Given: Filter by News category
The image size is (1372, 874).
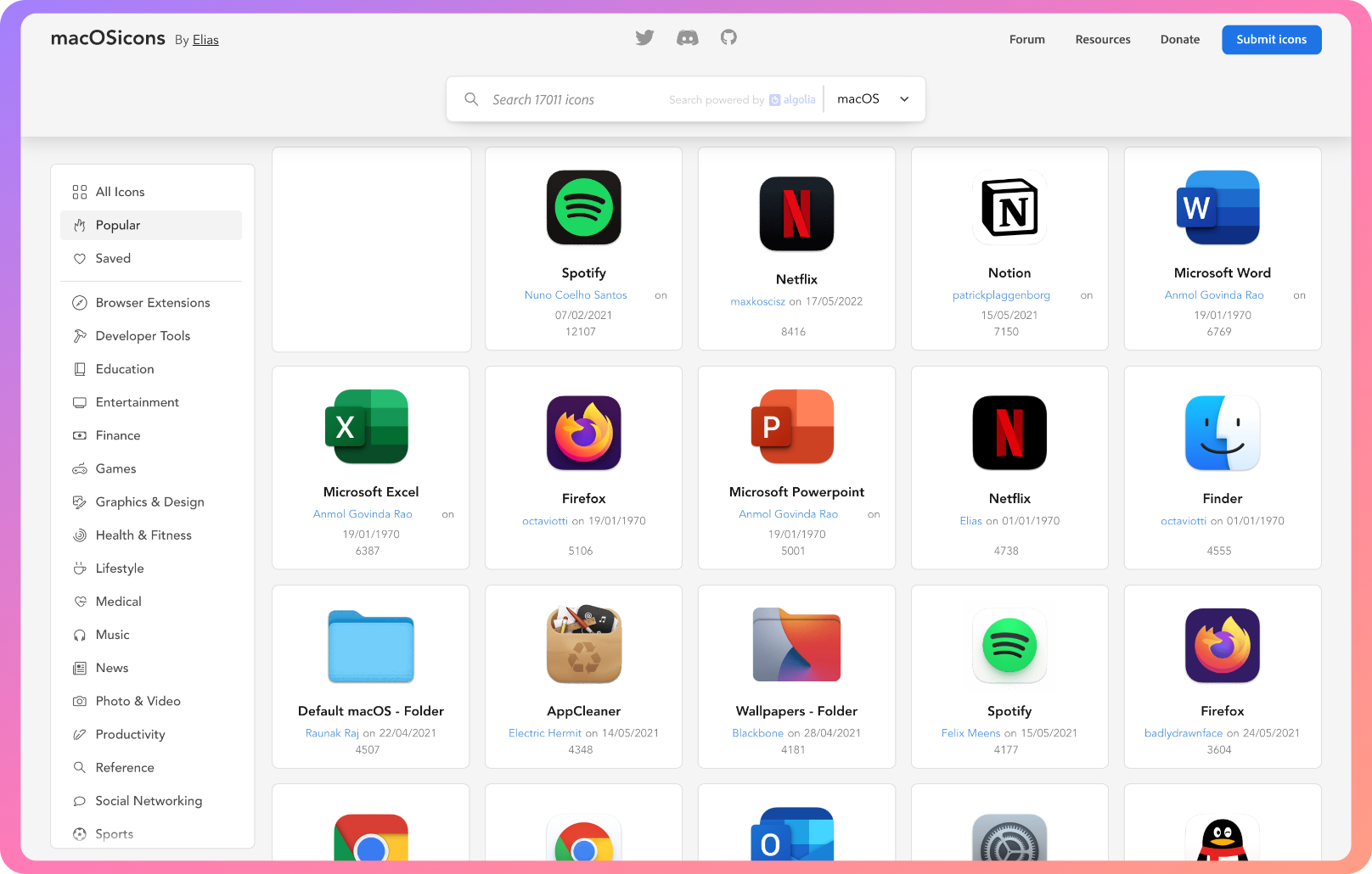Looking at the screenshot, I should point(150,668).
